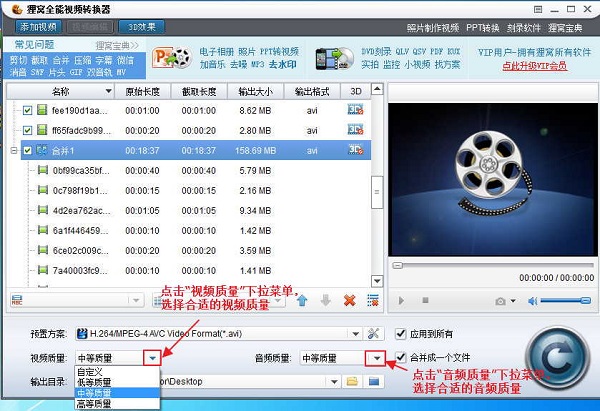Stop the preview playback
600x411 pixels.
[425, 300]
